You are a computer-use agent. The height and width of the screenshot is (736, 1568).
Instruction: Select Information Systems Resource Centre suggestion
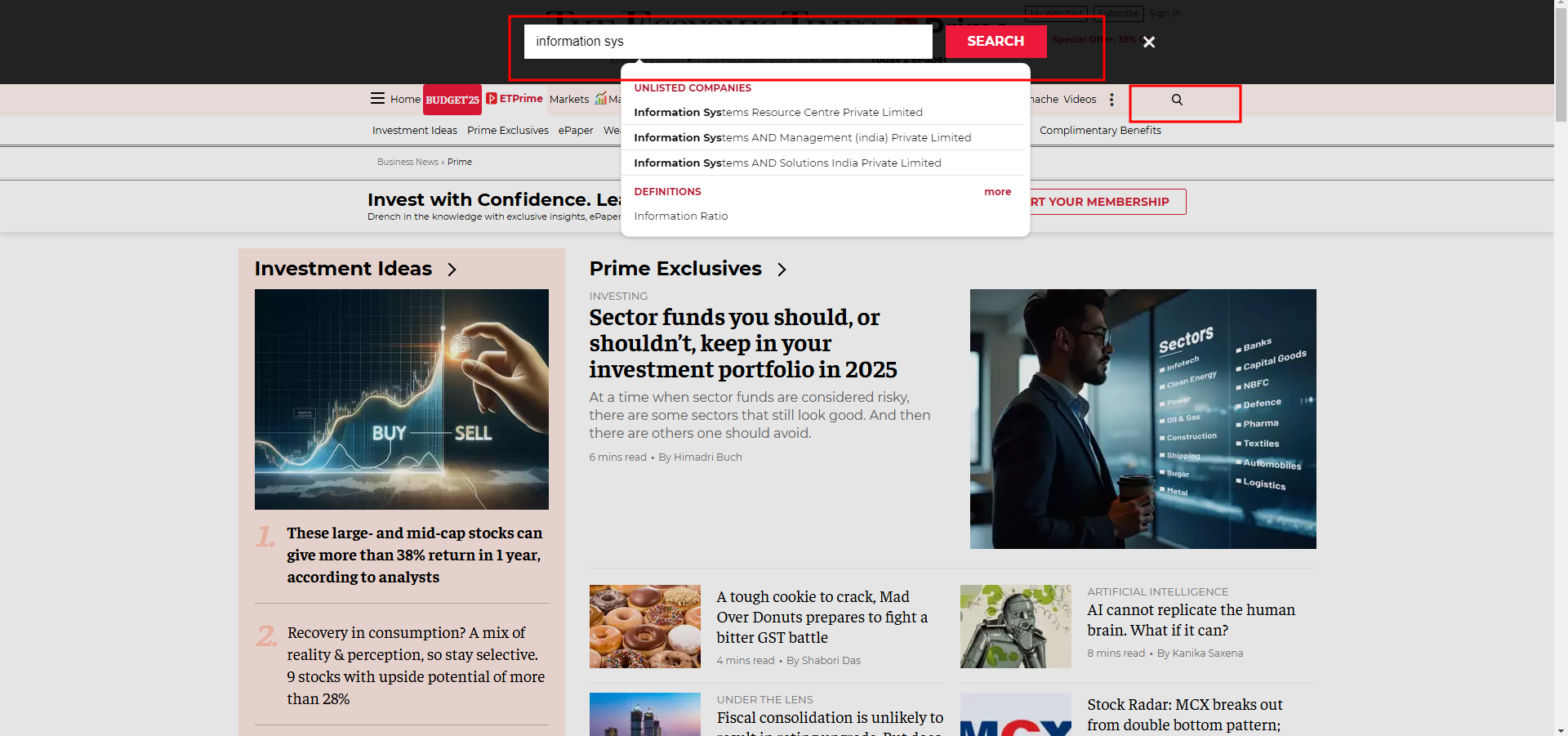(778, 113)
